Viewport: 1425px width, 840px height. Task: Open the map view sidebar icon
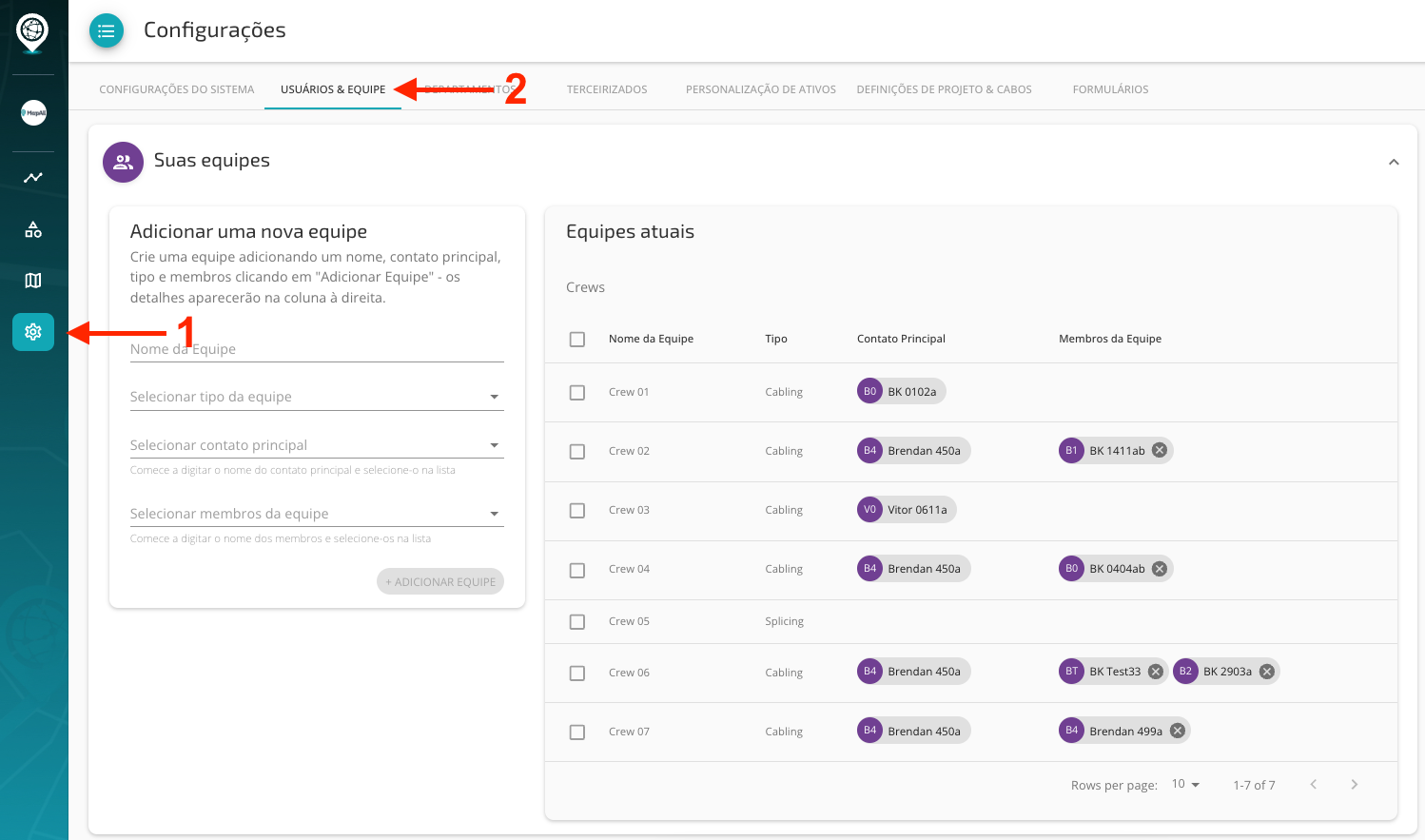[x=33, y=281]
